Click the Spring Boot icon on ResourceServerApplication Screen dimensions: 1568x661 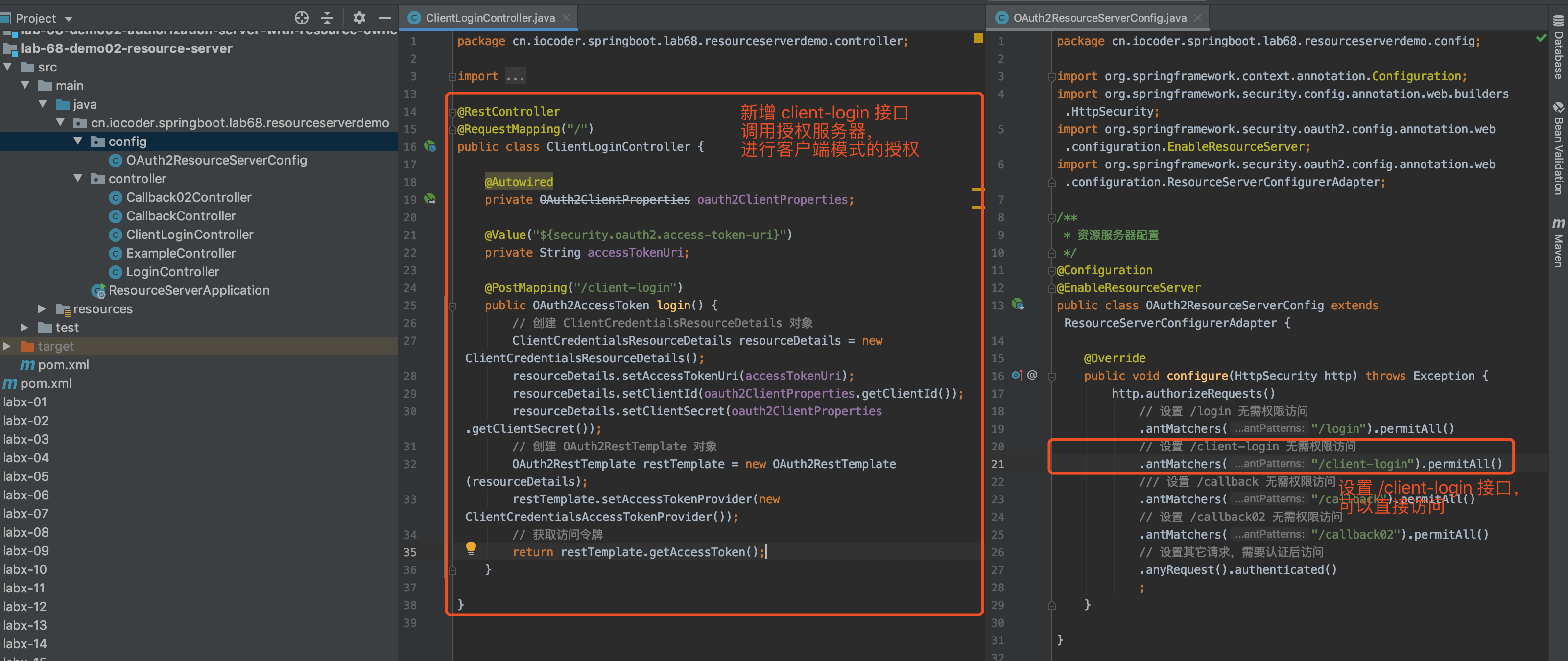coord(98,290)
